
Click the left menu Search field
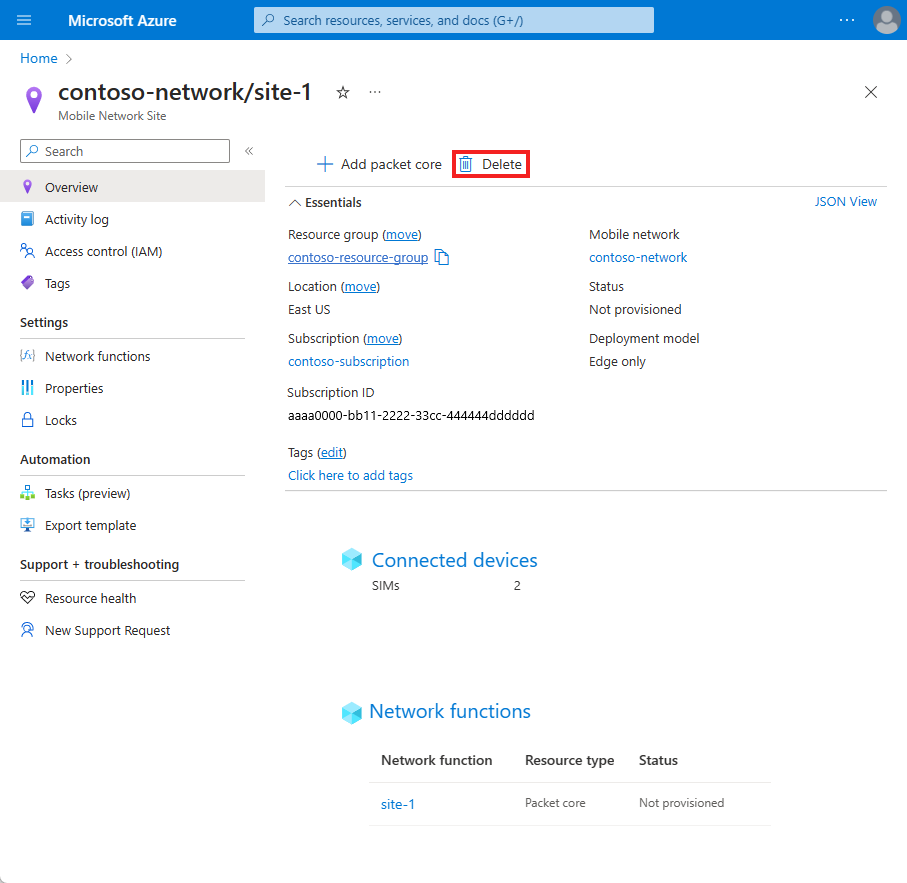tap(125, 151)
